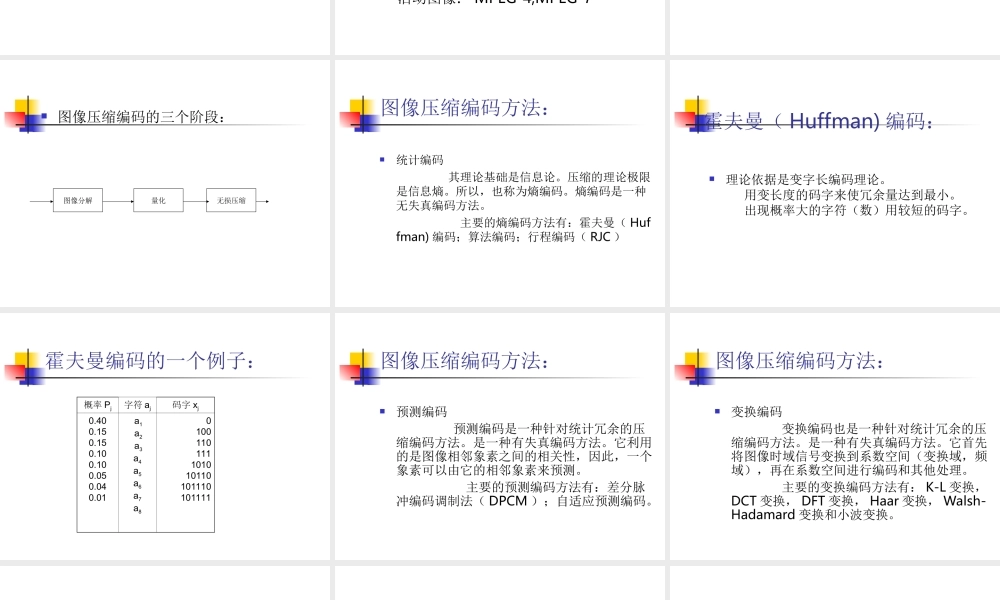Click the square bullet beside 变换编码
1000x600 pixels.
(715, 411)
